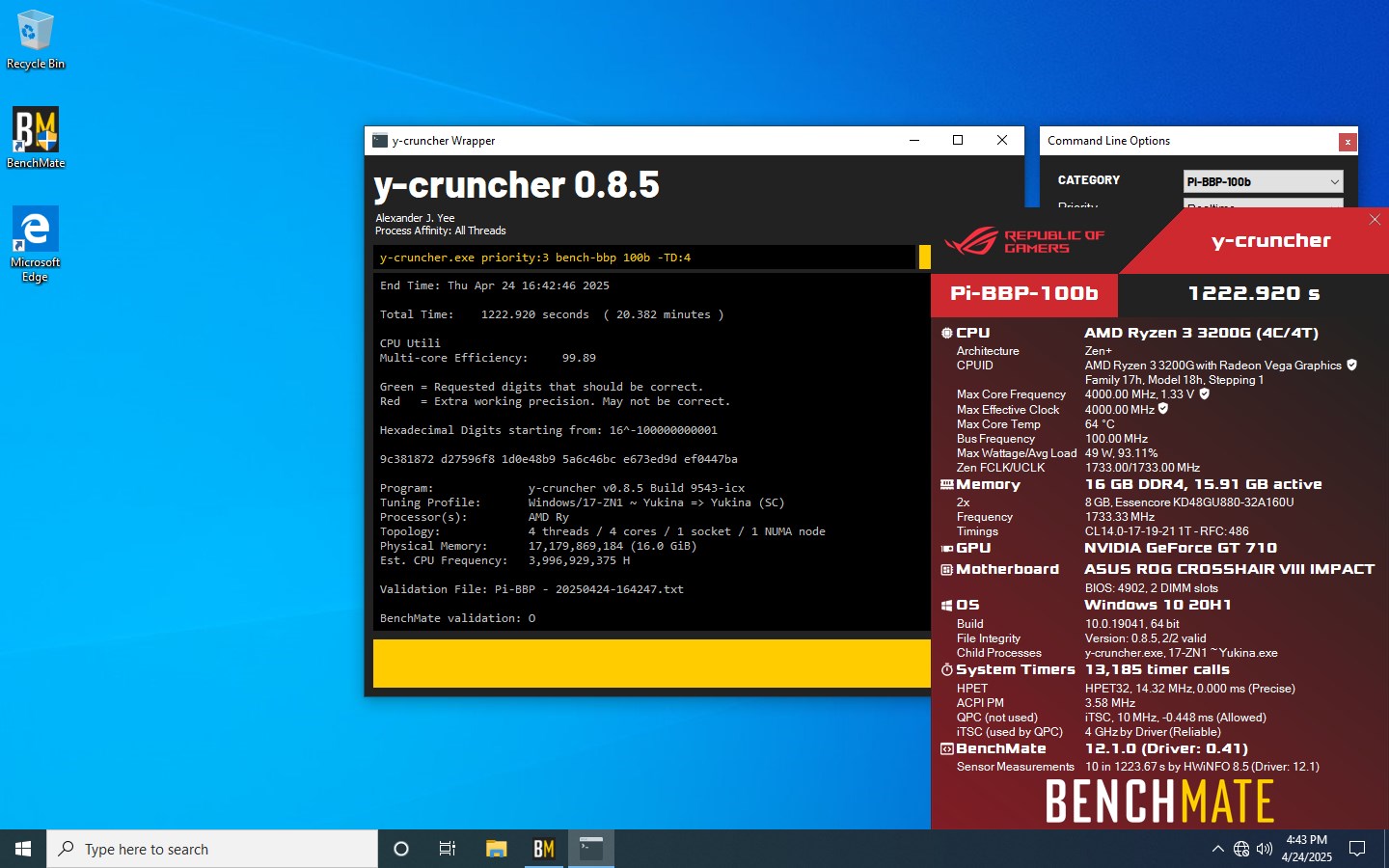The image size is (1389, 868).
Task: Click the y-cruncher red header tab
Action: [1270, 241]
